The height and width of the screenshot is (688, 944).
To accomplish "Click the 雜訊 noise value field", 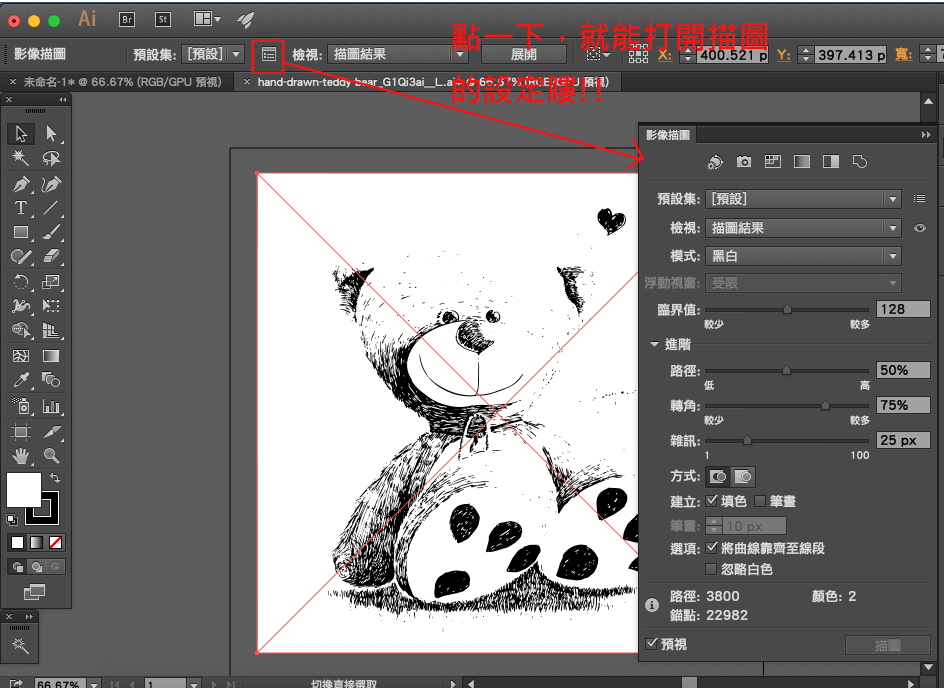I will pos(902,440).
